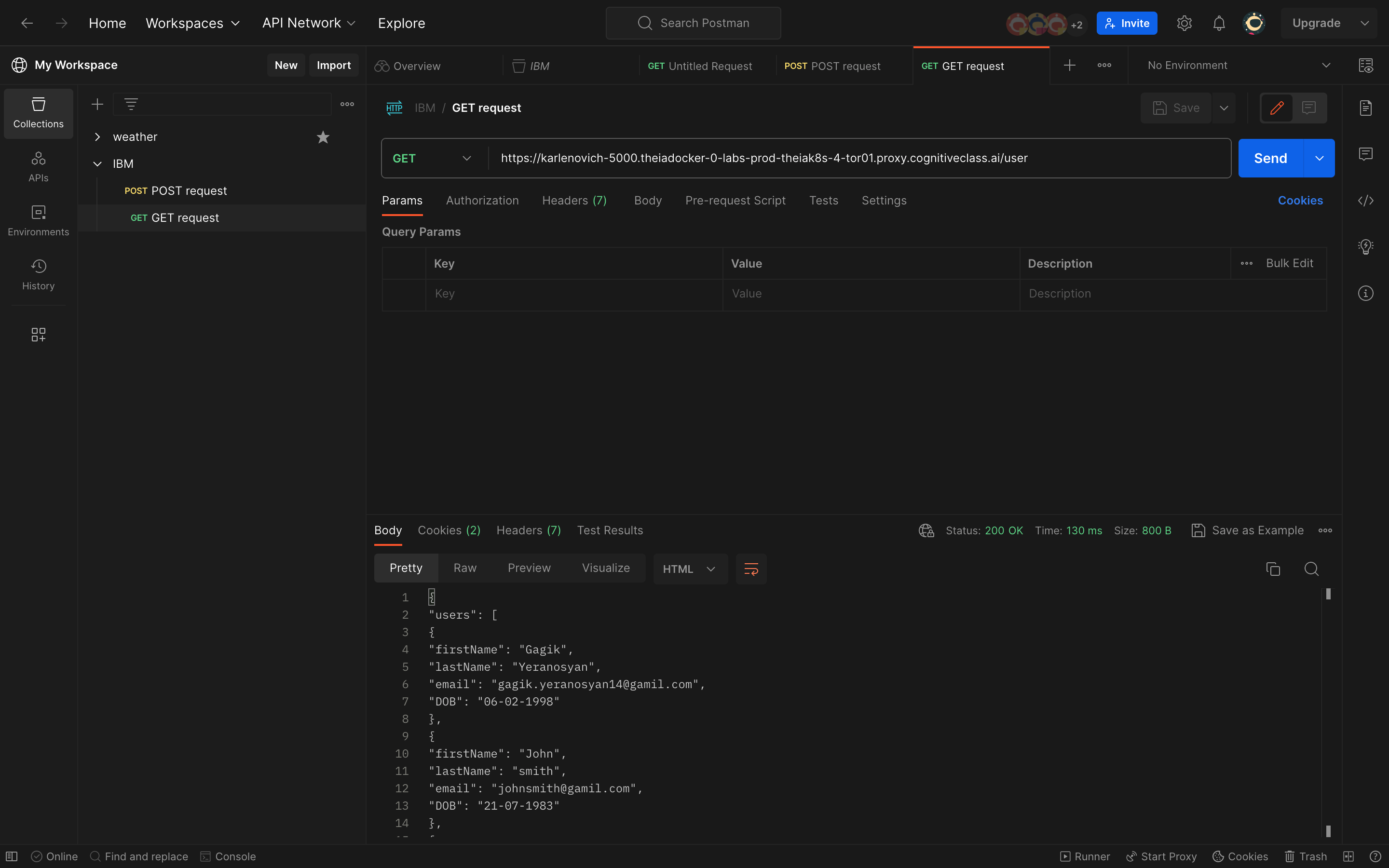
Task: Copy the response body
Action: point(1273,569)
